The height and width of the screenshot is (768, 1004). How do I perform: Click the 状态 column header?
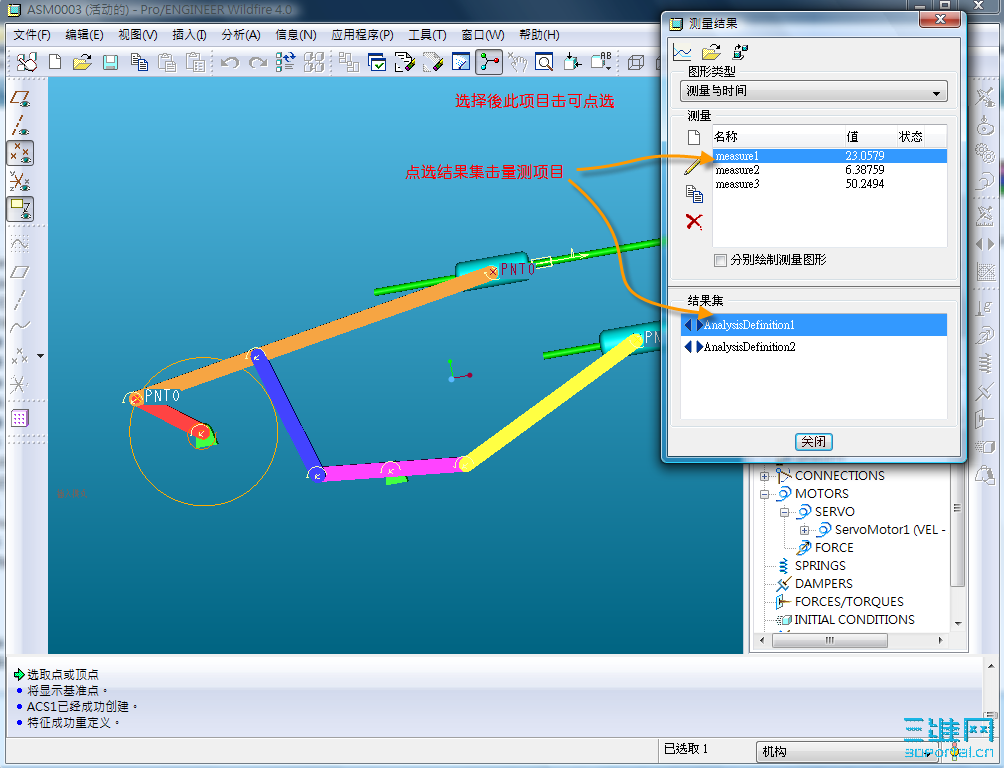(910, 136)
